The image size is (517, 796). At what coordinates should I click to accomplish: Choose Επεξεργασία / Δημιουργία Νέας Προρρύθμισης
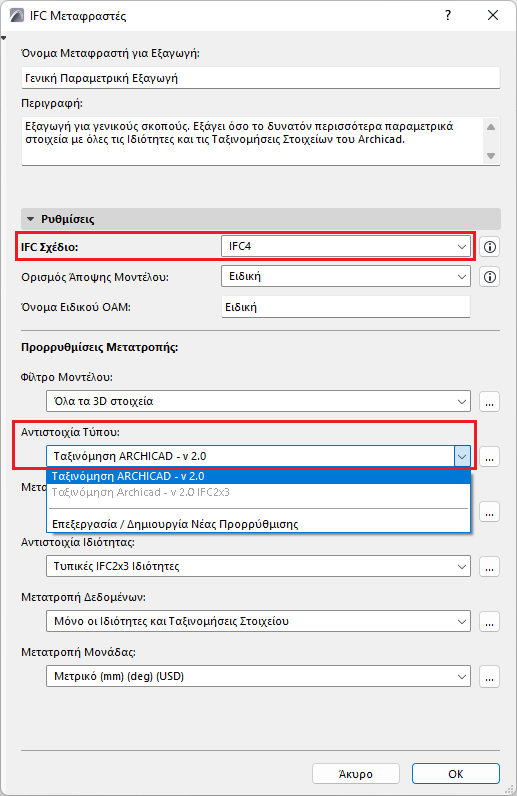(258, 524)
